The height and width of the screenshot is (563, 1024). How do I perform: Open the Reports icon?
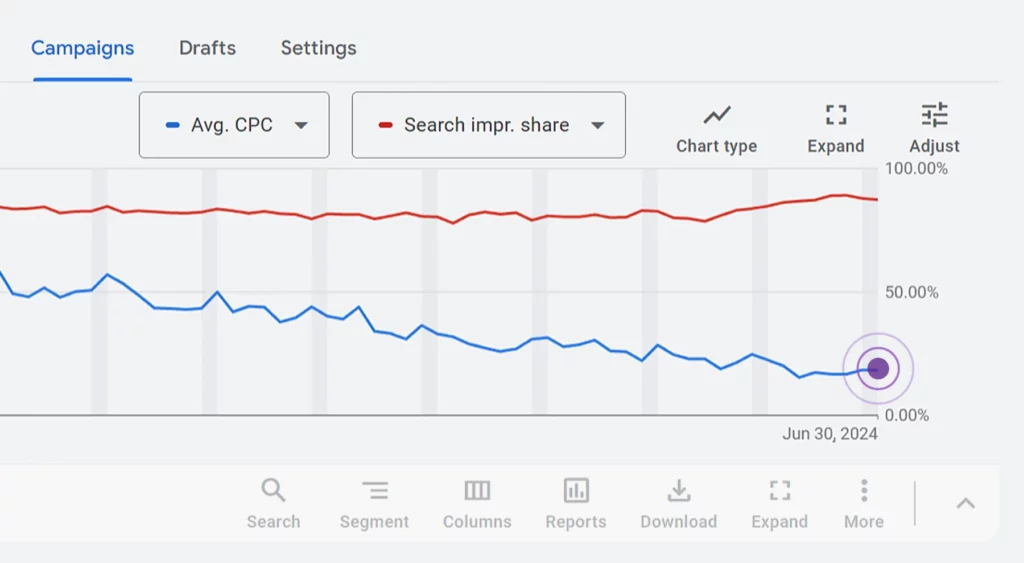576,490
